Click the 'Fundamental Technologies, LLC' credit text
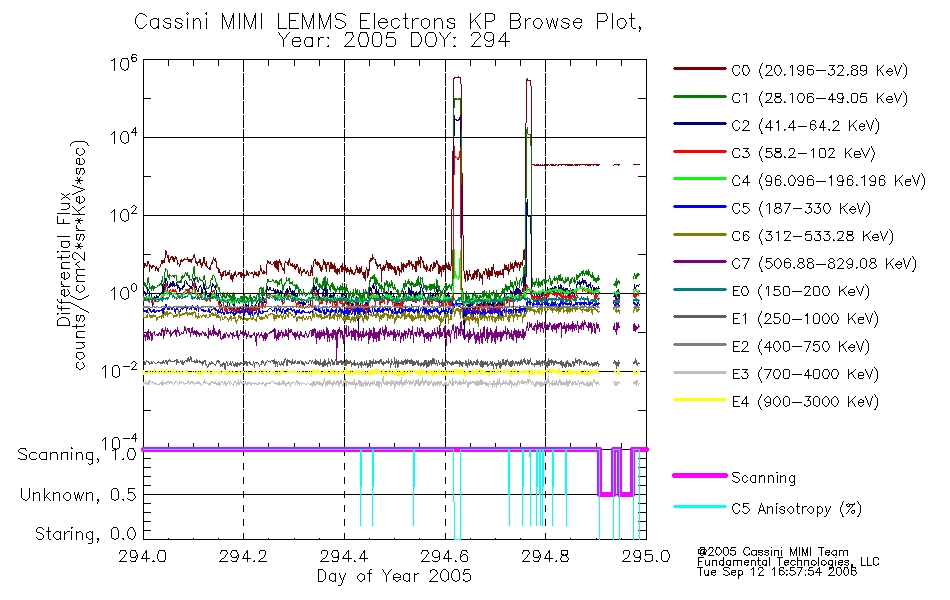Viewport: 950px width, 600px height. (788, 562)
